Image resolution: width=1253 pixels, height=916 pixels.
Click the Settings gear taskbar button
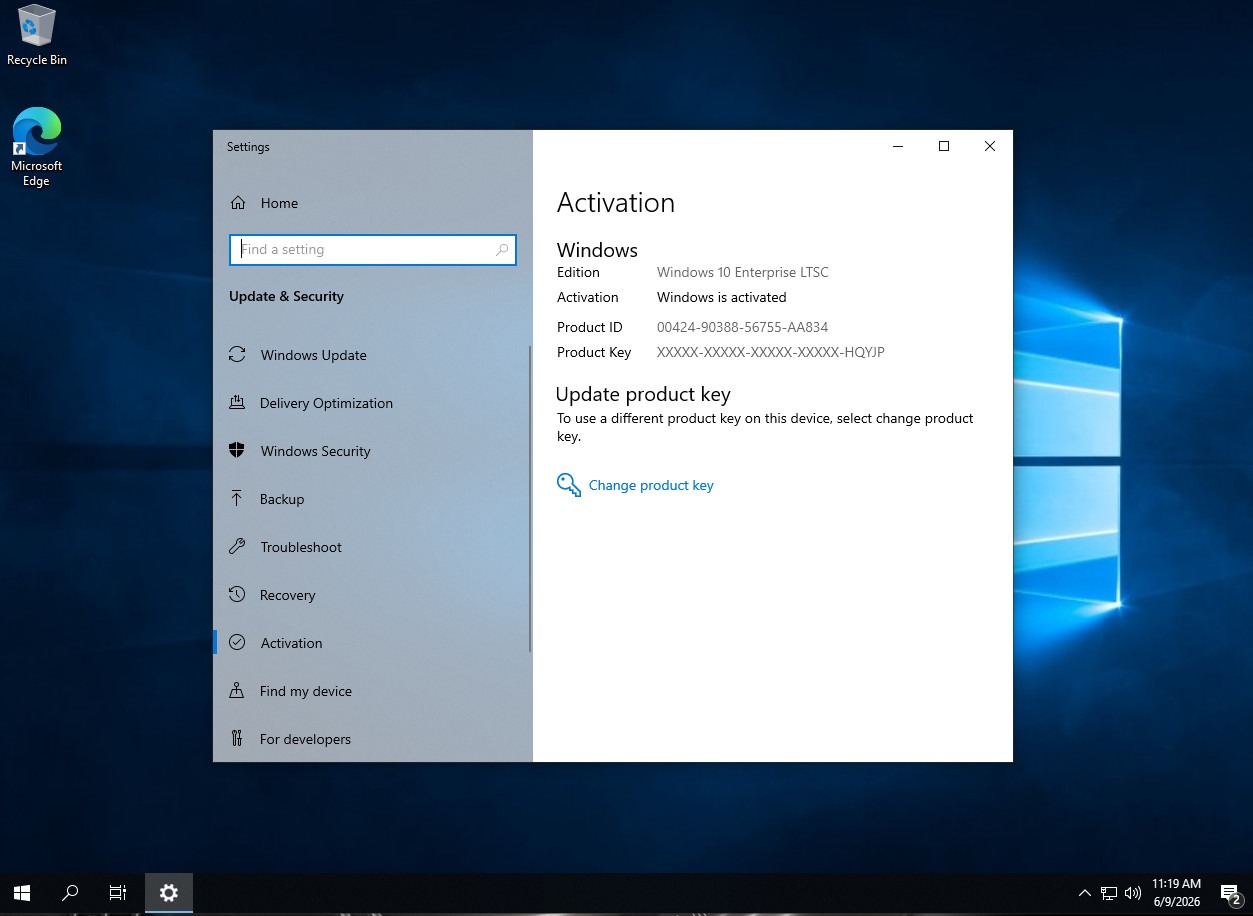click(169, 893)
